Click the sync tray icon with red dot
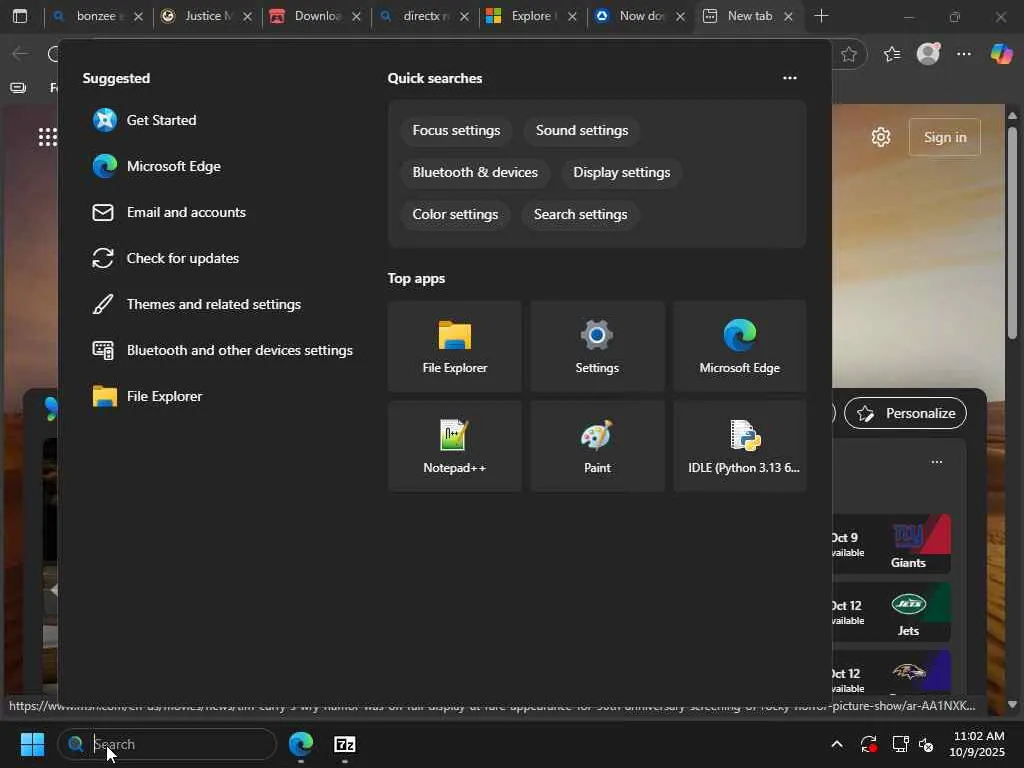 pos(869,744)
